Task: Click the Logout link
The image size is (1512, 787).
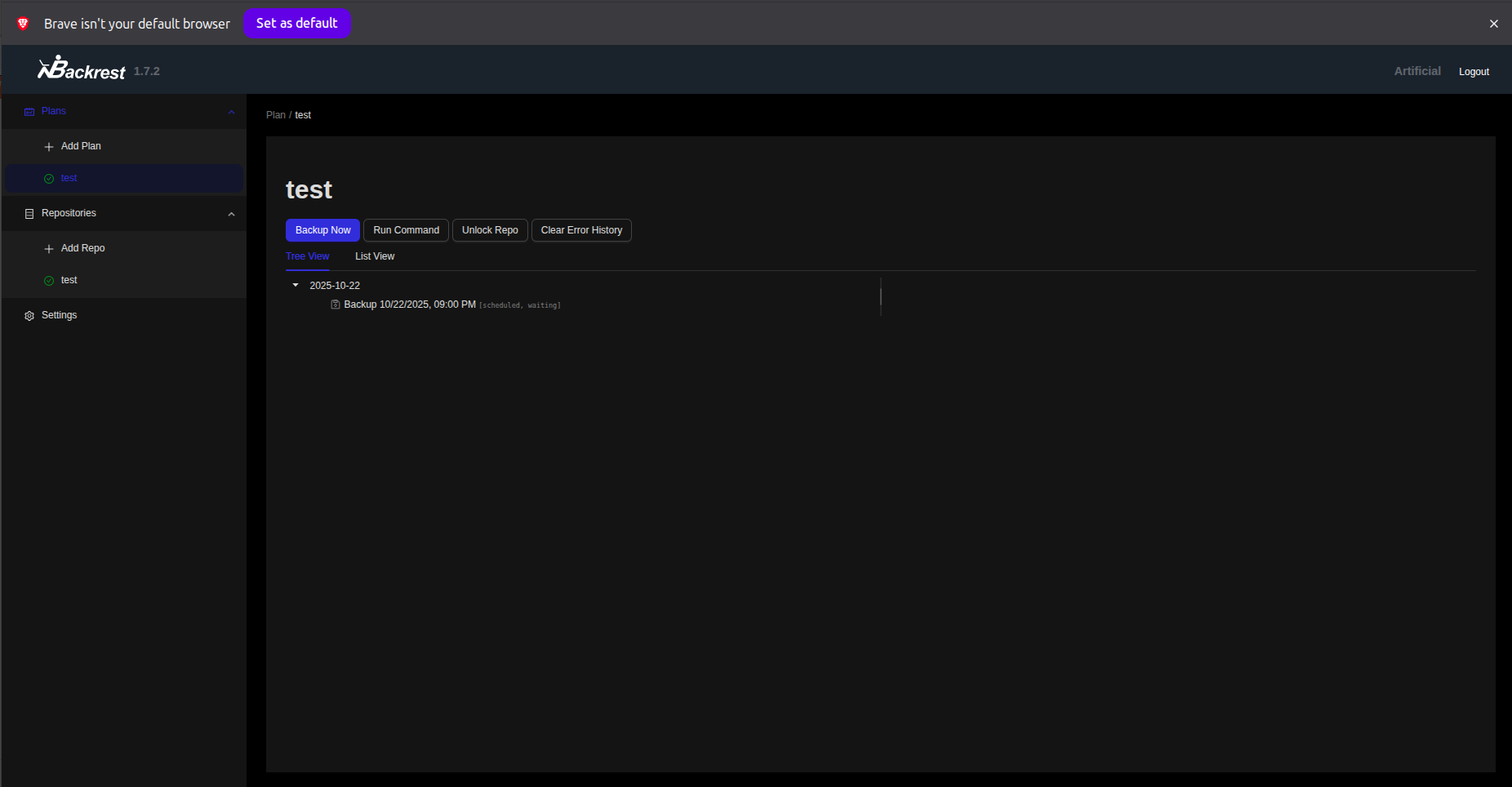Action: coord(1474,72)
